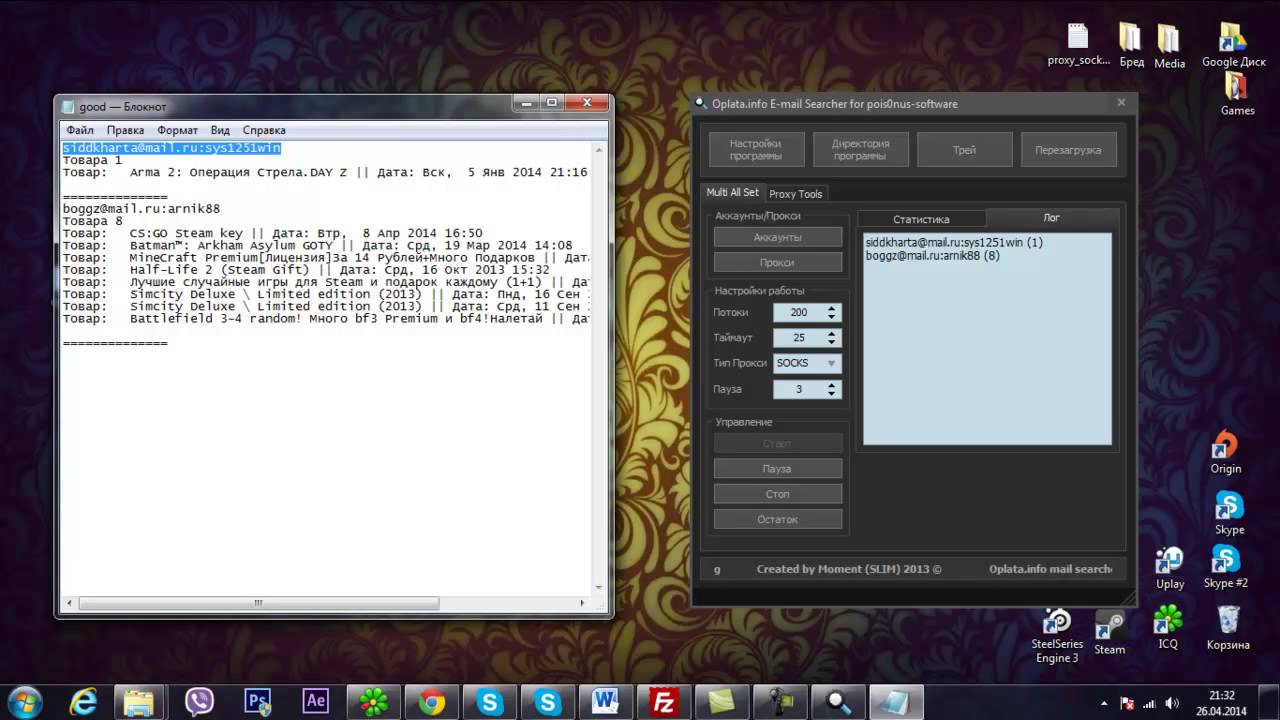Click the Стоп button

(x=778, y=494)
